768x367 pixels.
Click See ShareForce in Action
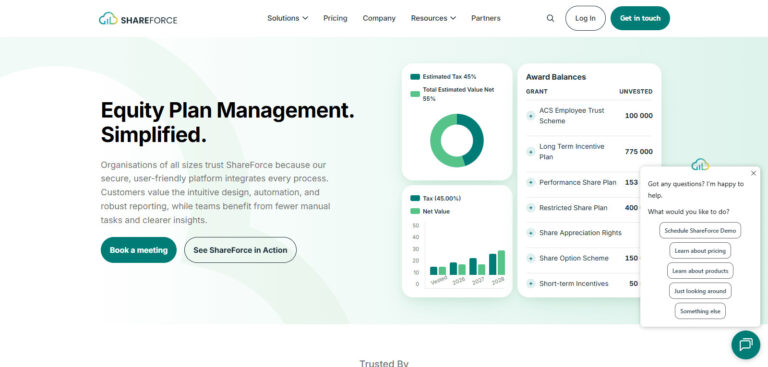coord(240,250)
